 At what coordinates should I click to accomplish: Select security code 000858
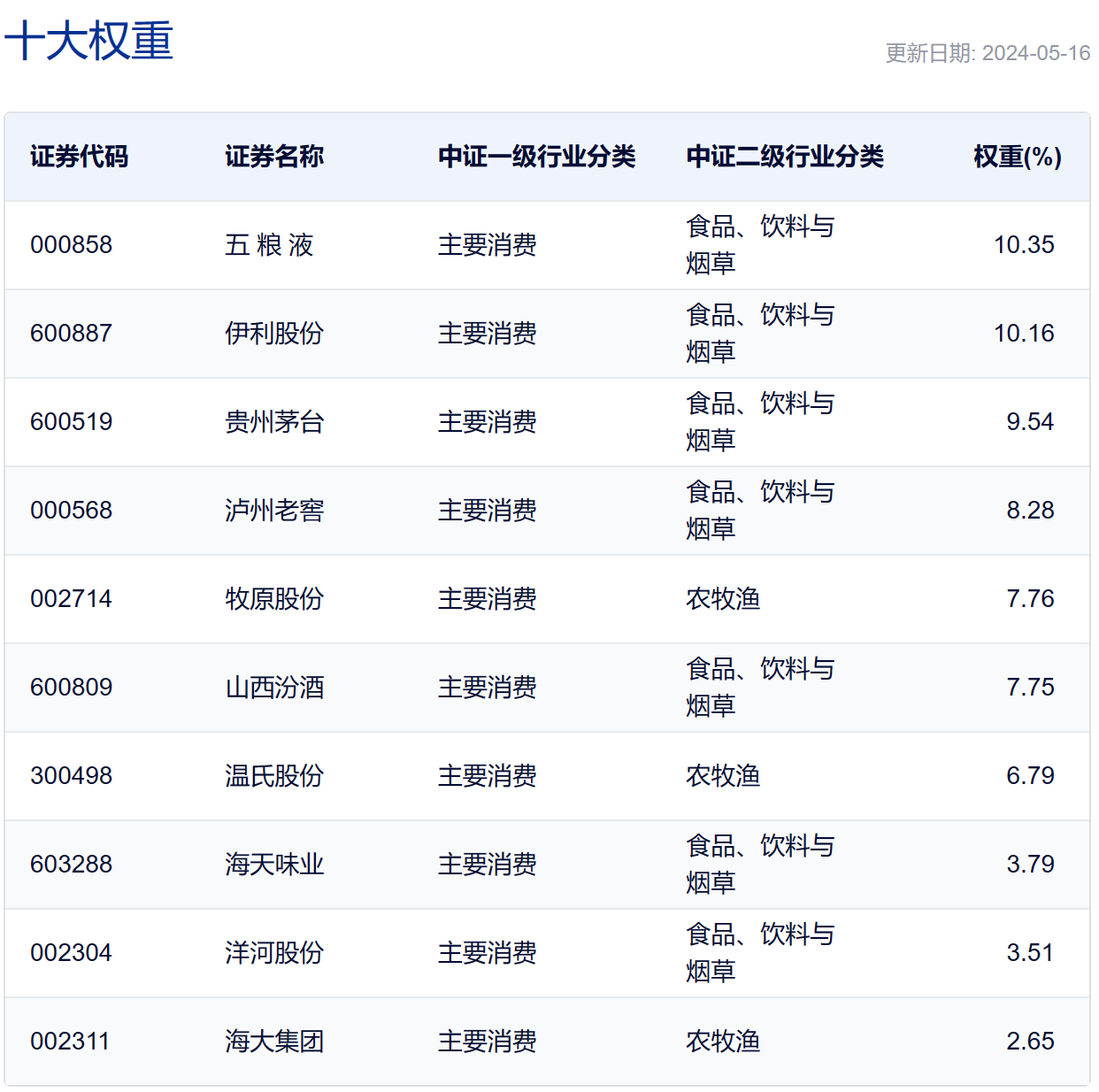(72, 245)
